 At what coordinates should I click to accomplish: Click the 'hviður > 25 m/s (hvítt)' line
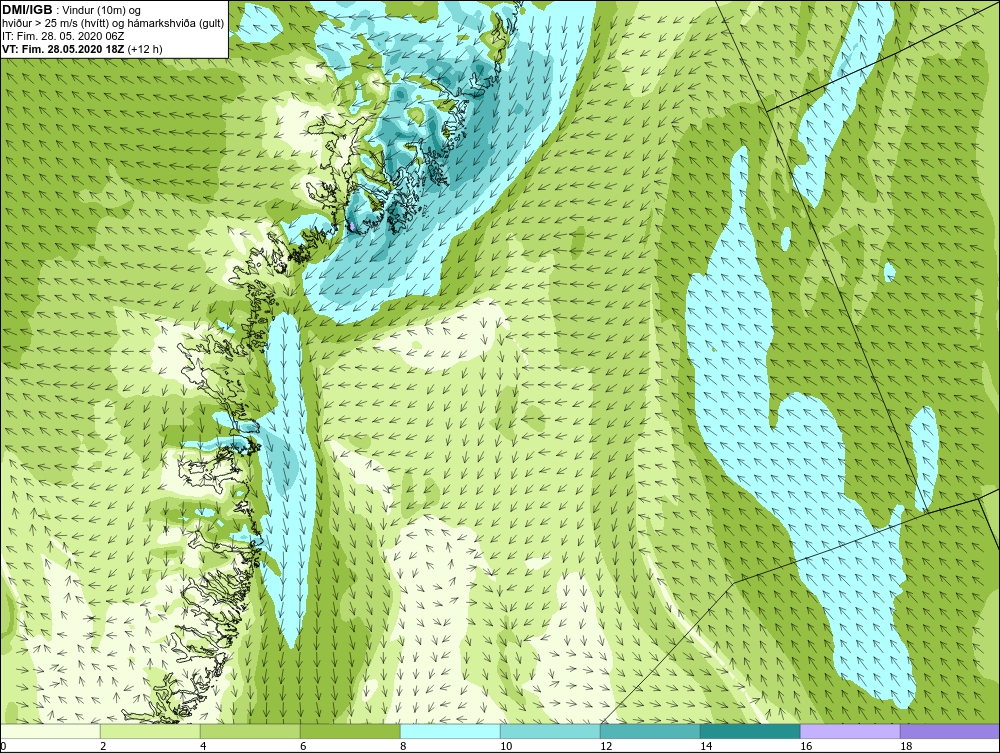coord(55,23)
